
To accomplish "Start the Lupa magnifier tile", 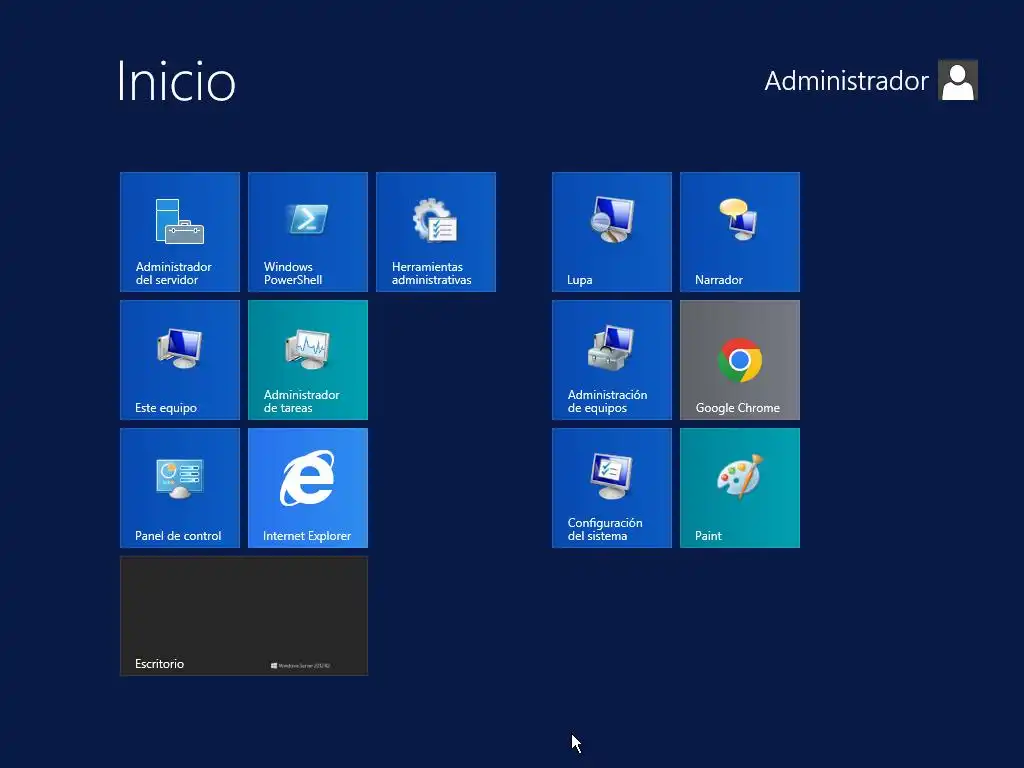I will click(x=611, y=232).
